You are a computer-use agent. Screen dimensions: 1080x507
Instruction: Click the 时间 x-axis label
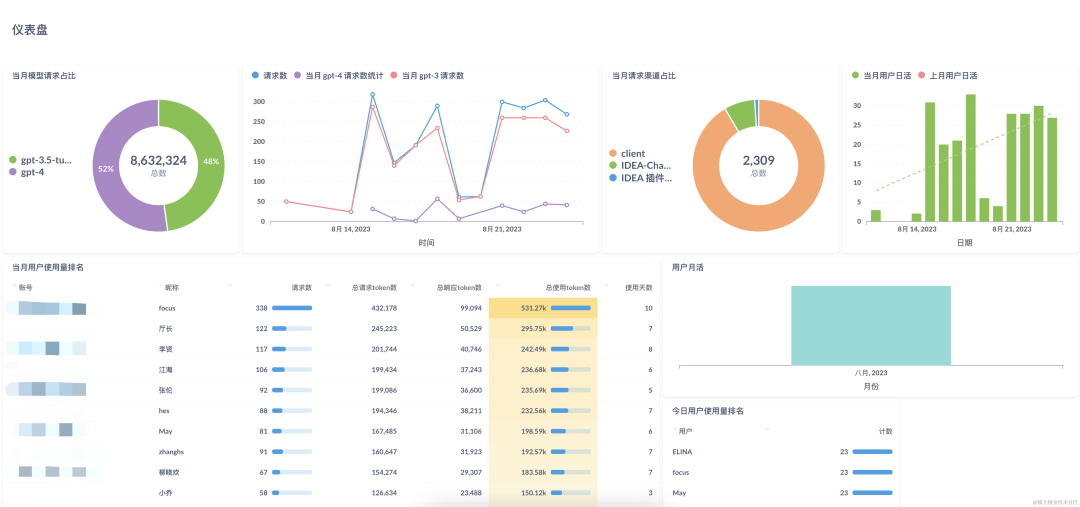point(426,242)
